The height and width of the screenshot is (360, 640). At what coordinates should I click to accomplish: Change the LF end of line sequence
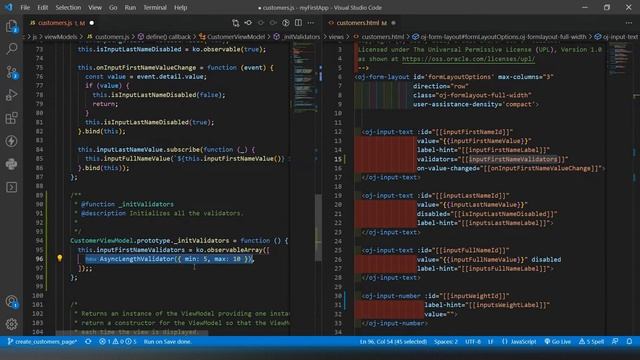(491, 342)
